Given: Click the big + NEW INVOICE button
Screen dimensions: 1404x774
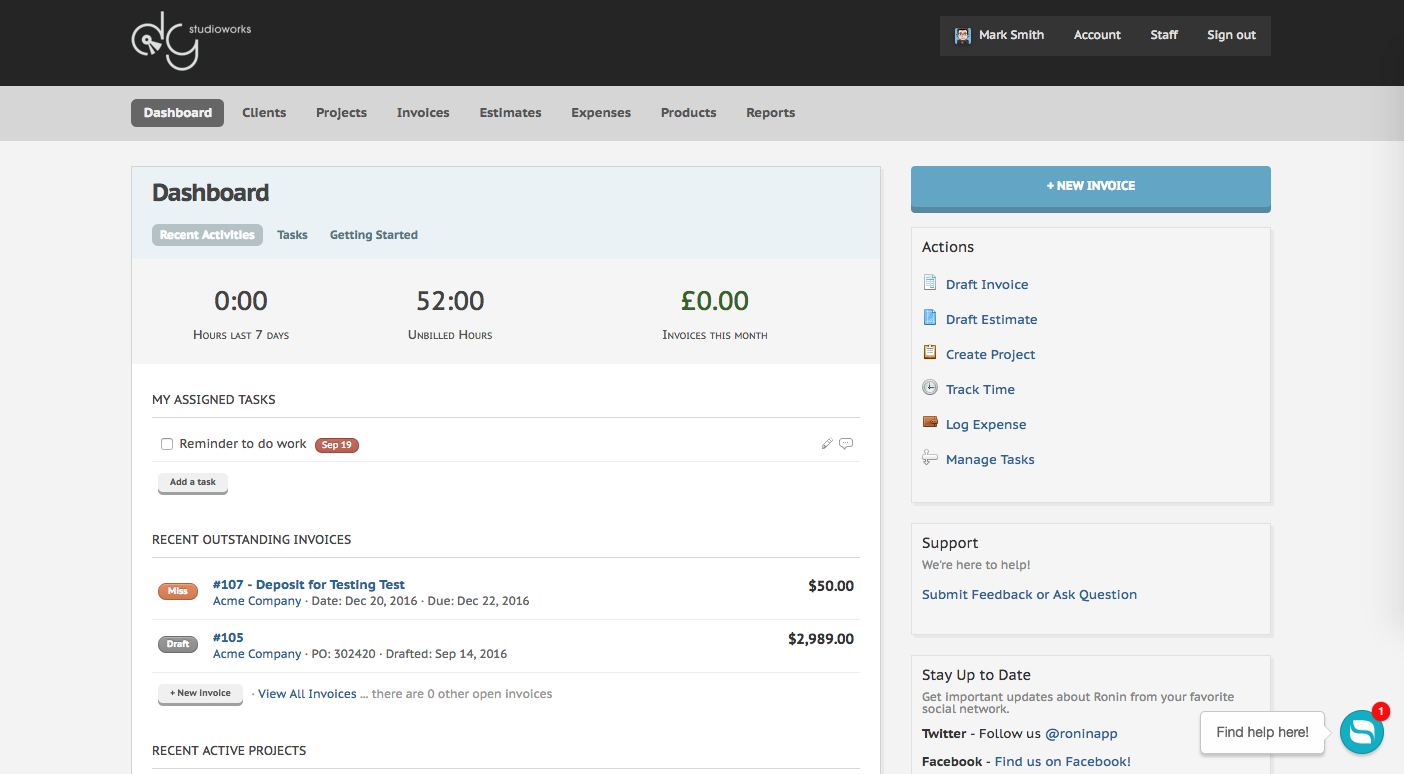Looking at the screenshot, I should pyautogui.click(x=1090, y=188).
